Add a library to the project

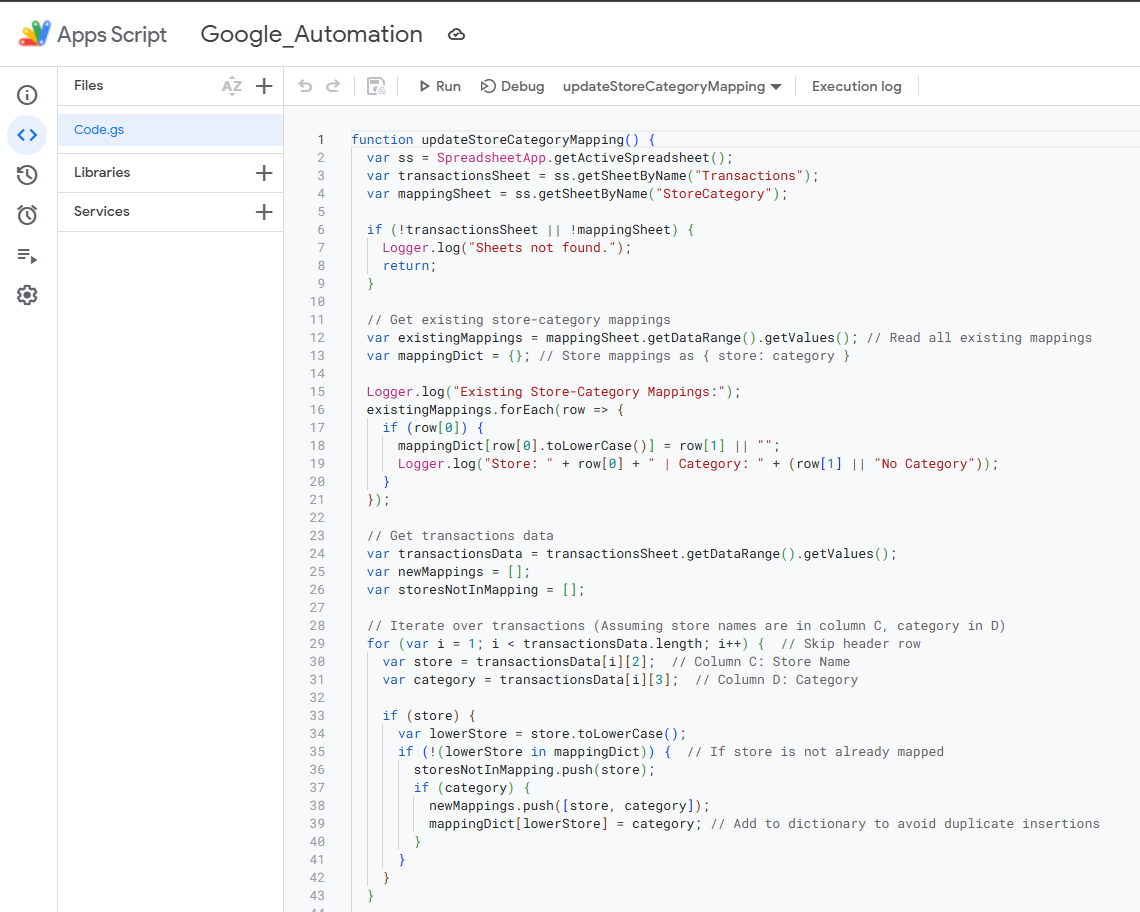coord(264,172)
